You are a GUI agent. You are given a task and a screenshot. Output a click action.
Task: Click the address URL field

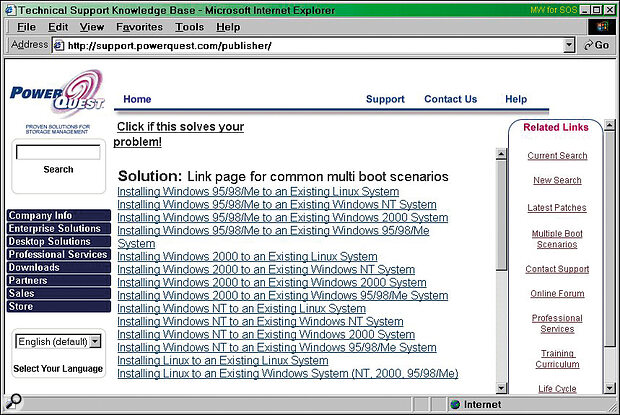click(x=312, y=45)
